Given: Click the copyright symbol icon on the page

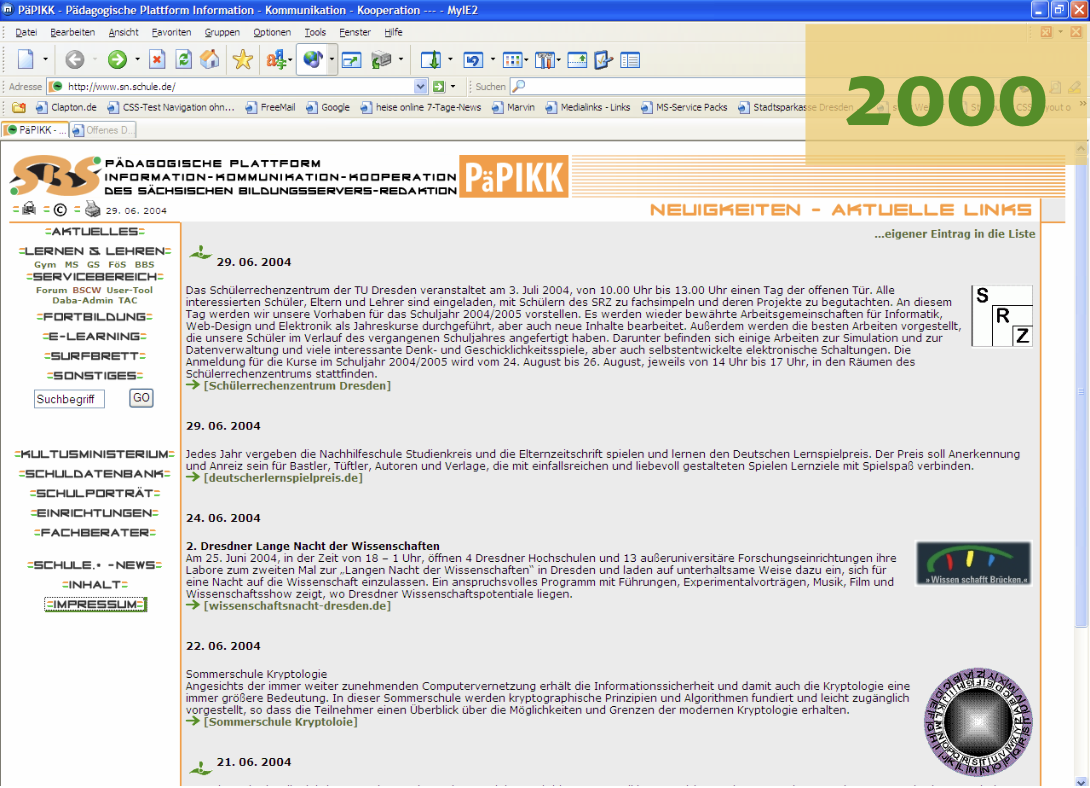Looking at the screenshot, I should pyautogui.click(x=60, y=209).
